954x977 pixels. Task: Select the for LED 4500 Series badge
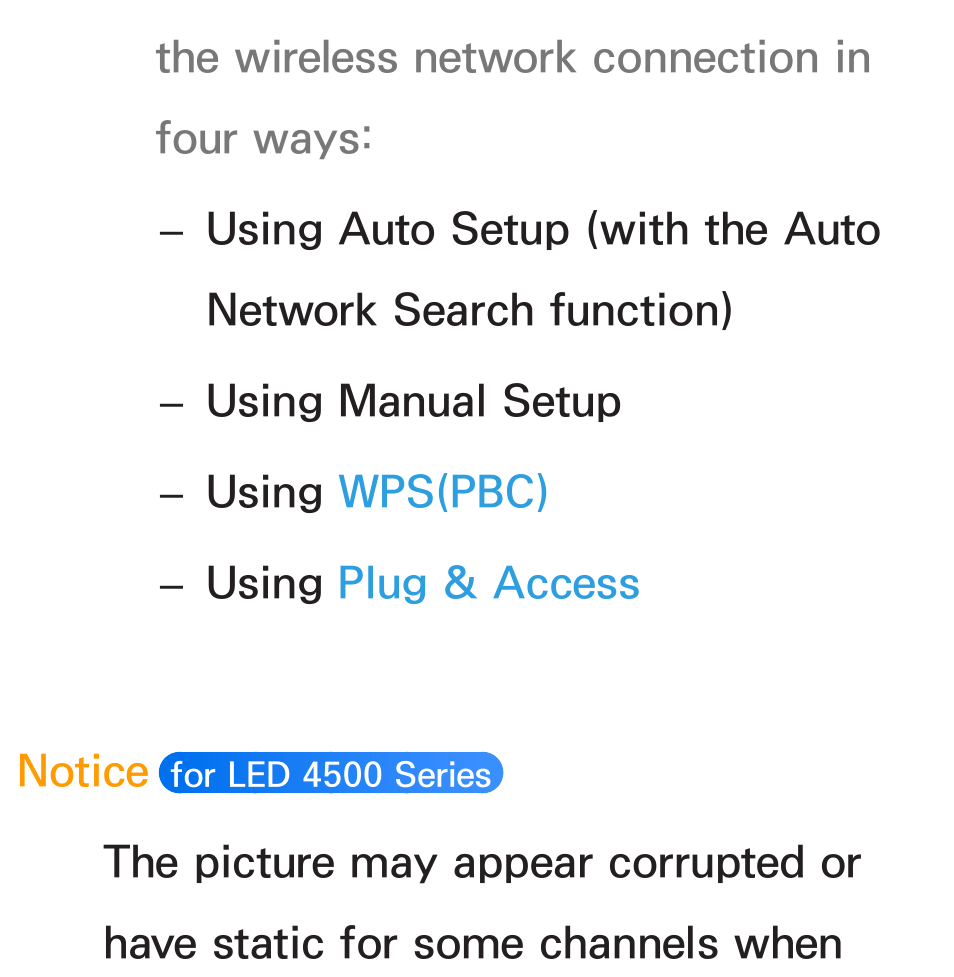(331, 773)
